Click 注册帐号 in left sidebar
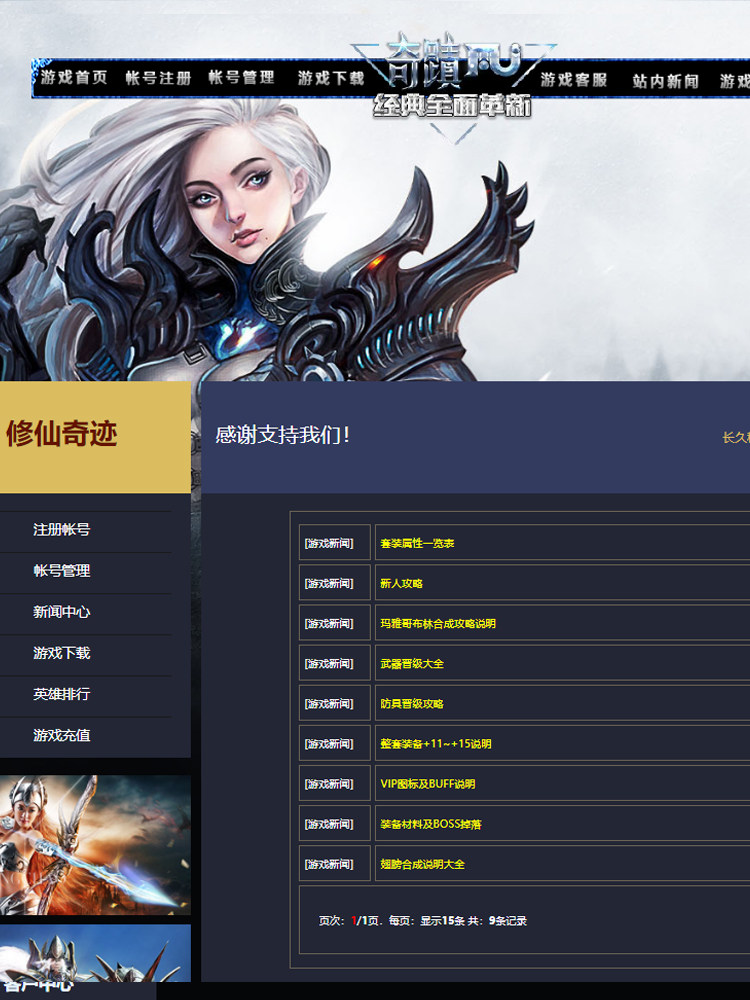 [x=61, y=529]
